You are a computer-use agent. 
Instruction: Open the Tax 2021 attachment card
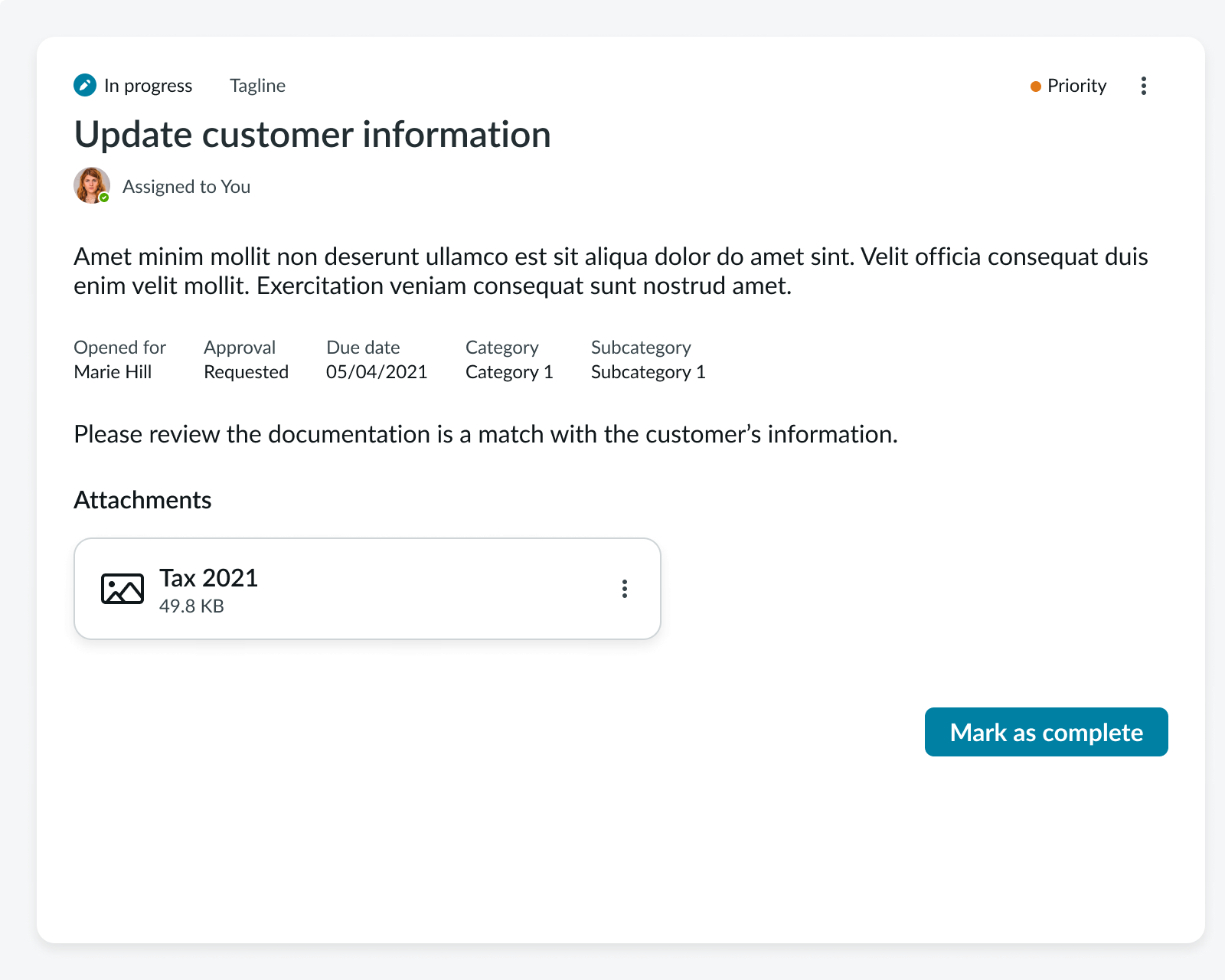[367, 588]
